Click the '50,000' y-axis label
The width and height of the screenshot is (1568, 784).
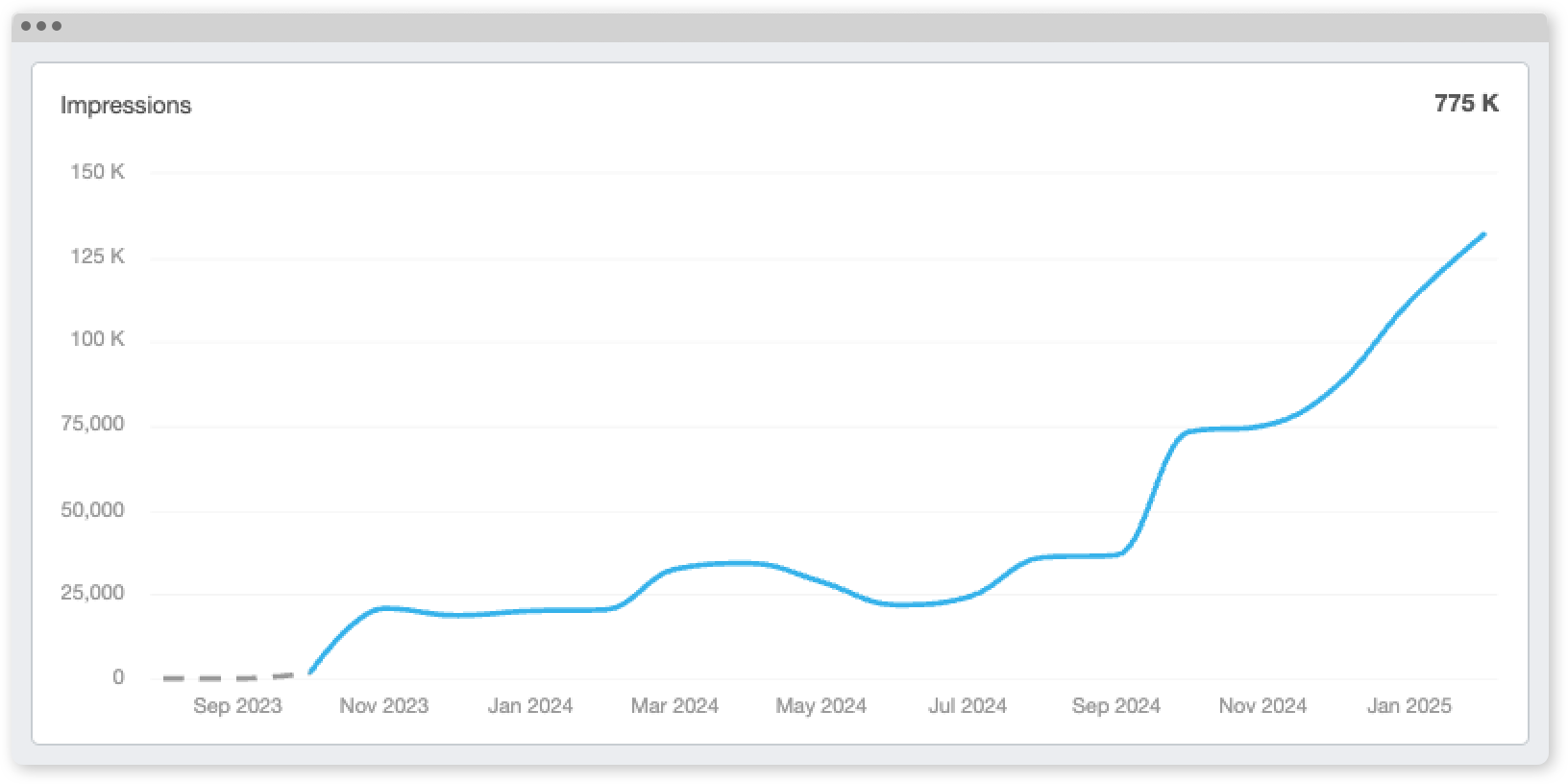click(x=92, y=510)
